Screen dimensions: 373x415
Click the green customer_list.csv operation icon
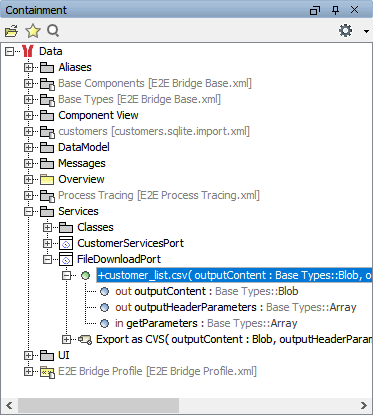[86, 276]
